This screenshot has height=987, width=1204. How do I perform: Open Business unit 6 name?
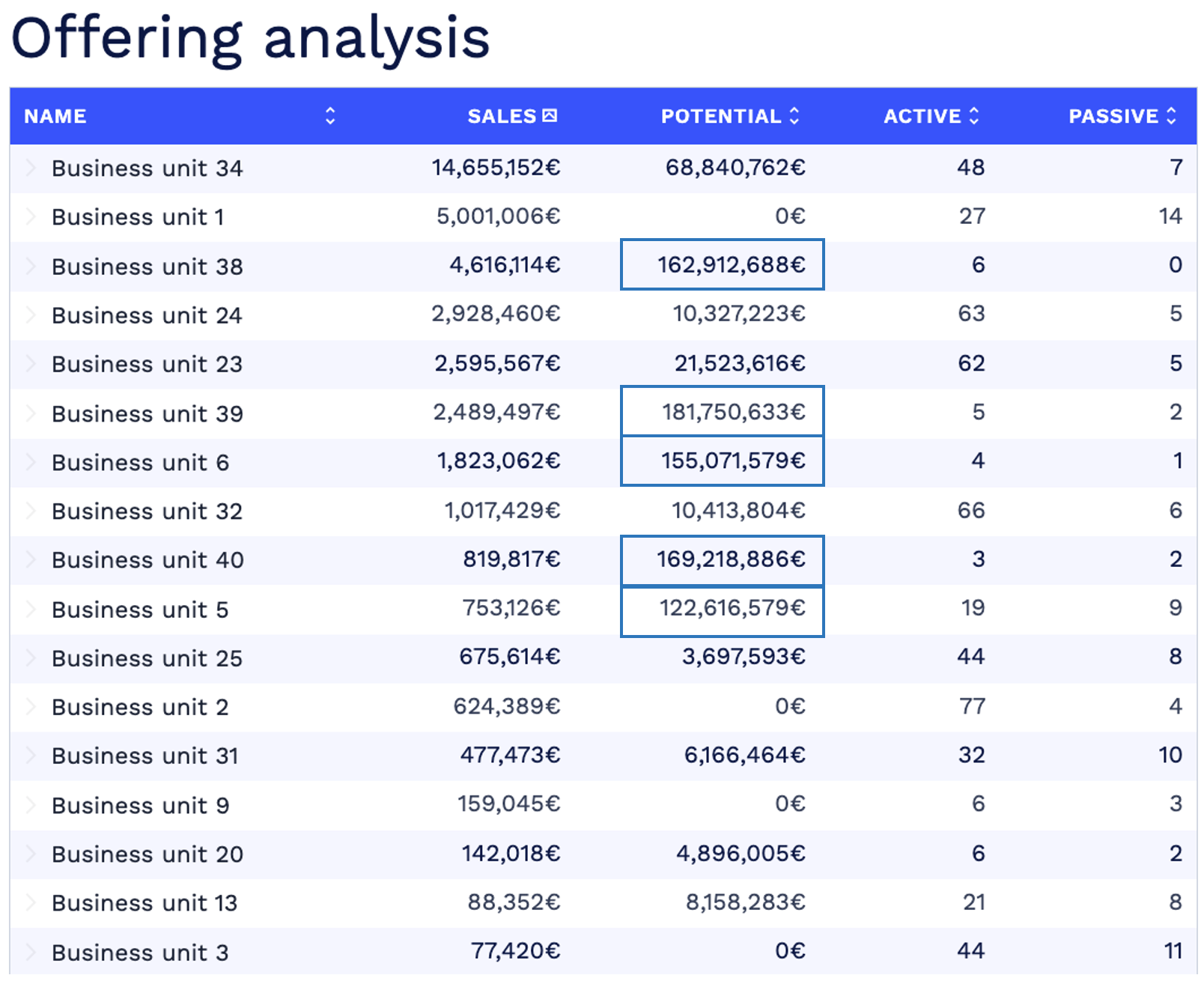(x=140, y=463)
